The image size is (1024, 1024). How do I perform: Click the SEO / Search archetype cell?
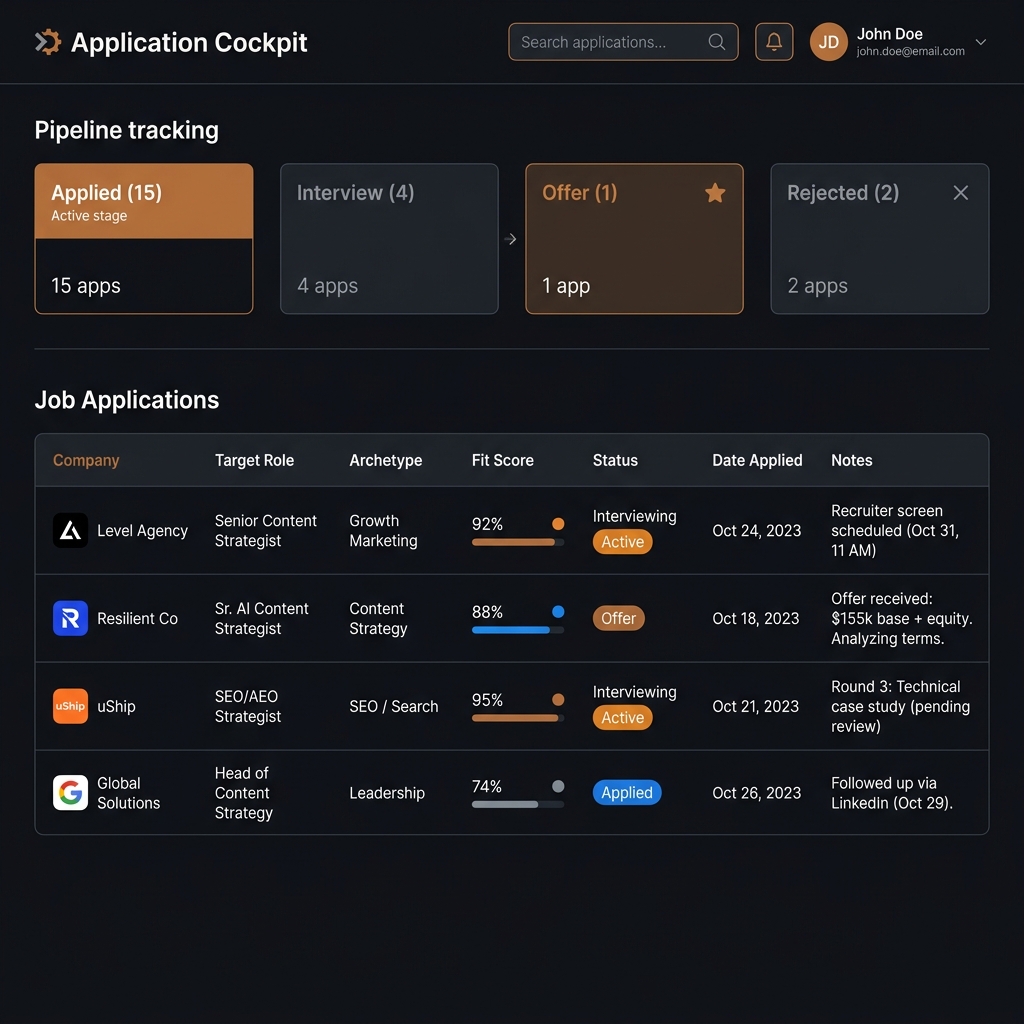(x=393, y=706)
